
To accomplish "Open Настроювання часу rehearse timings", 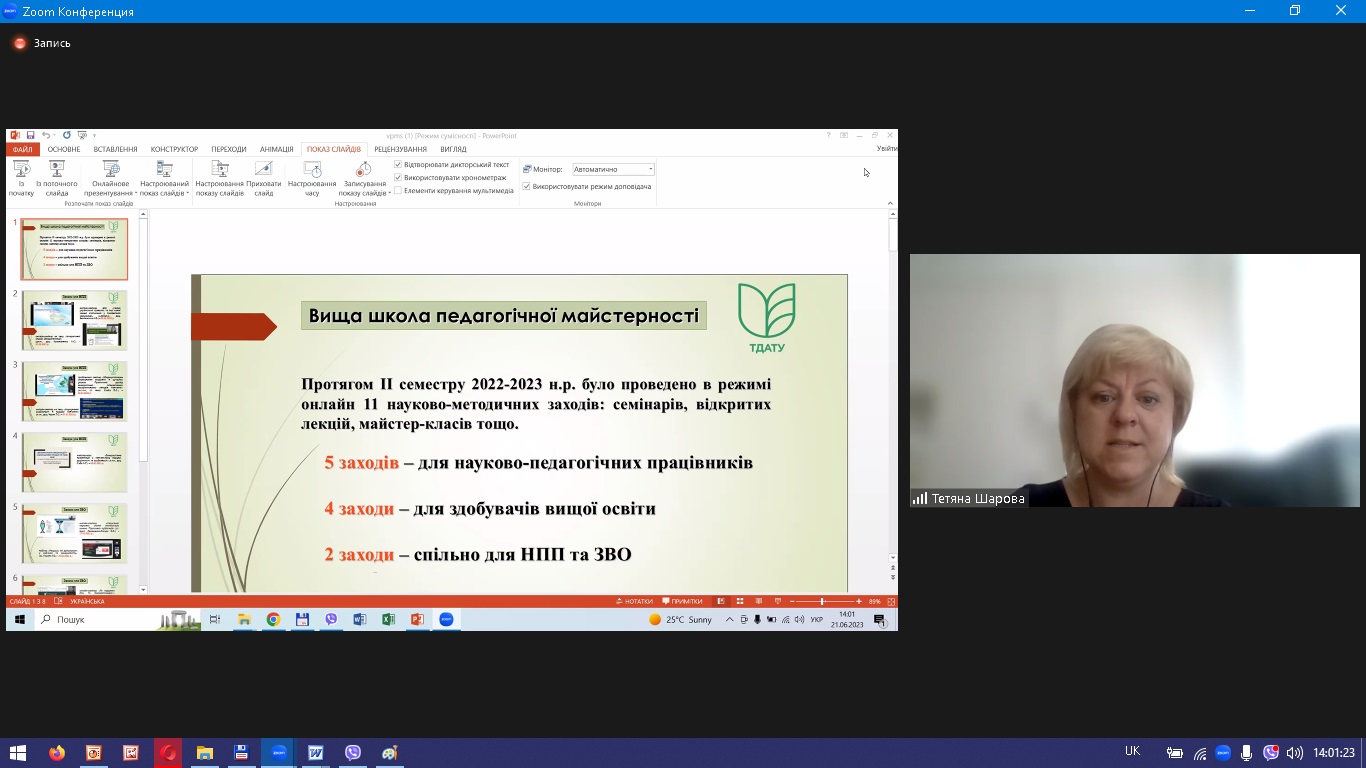I will 312,178.
